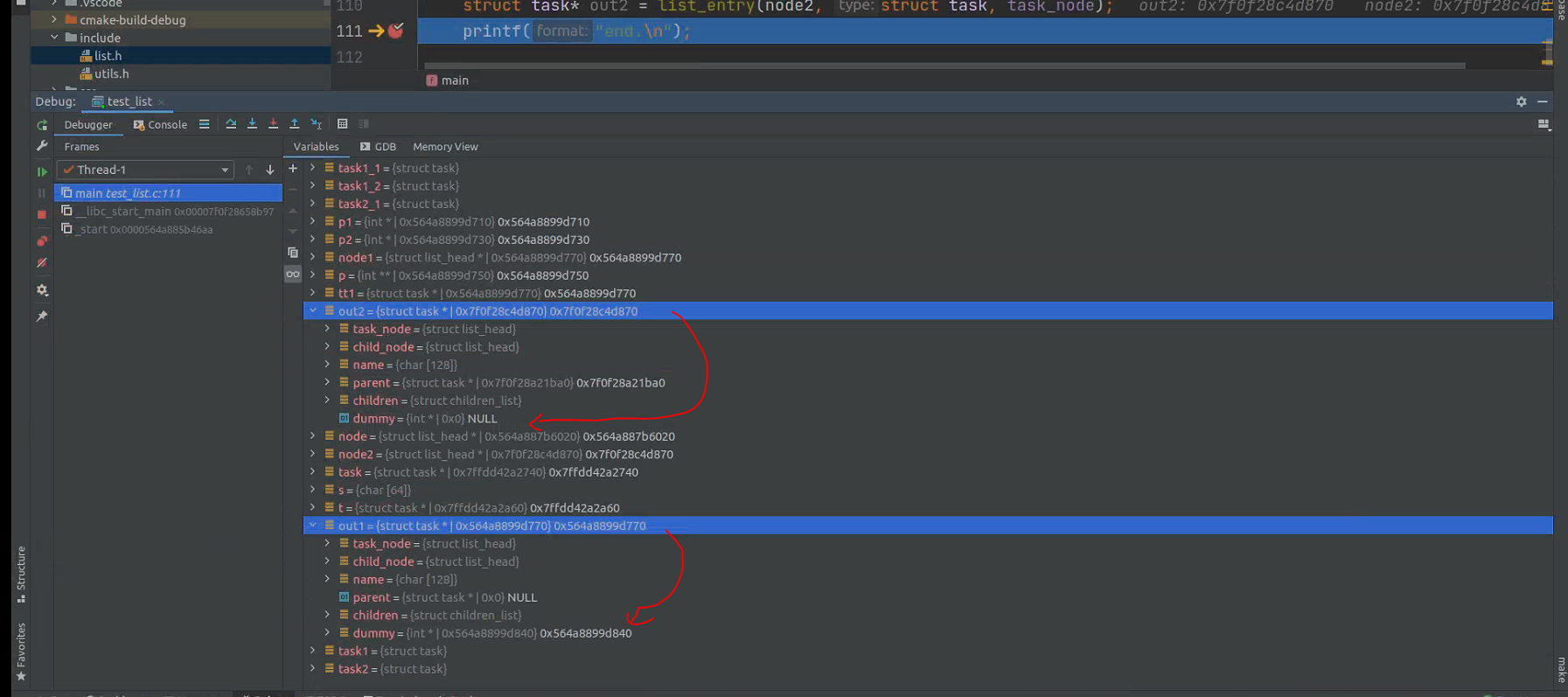Open Thread-1 dropdown
The height and width of the screenshot is (697, 1568).
point(145,170)
